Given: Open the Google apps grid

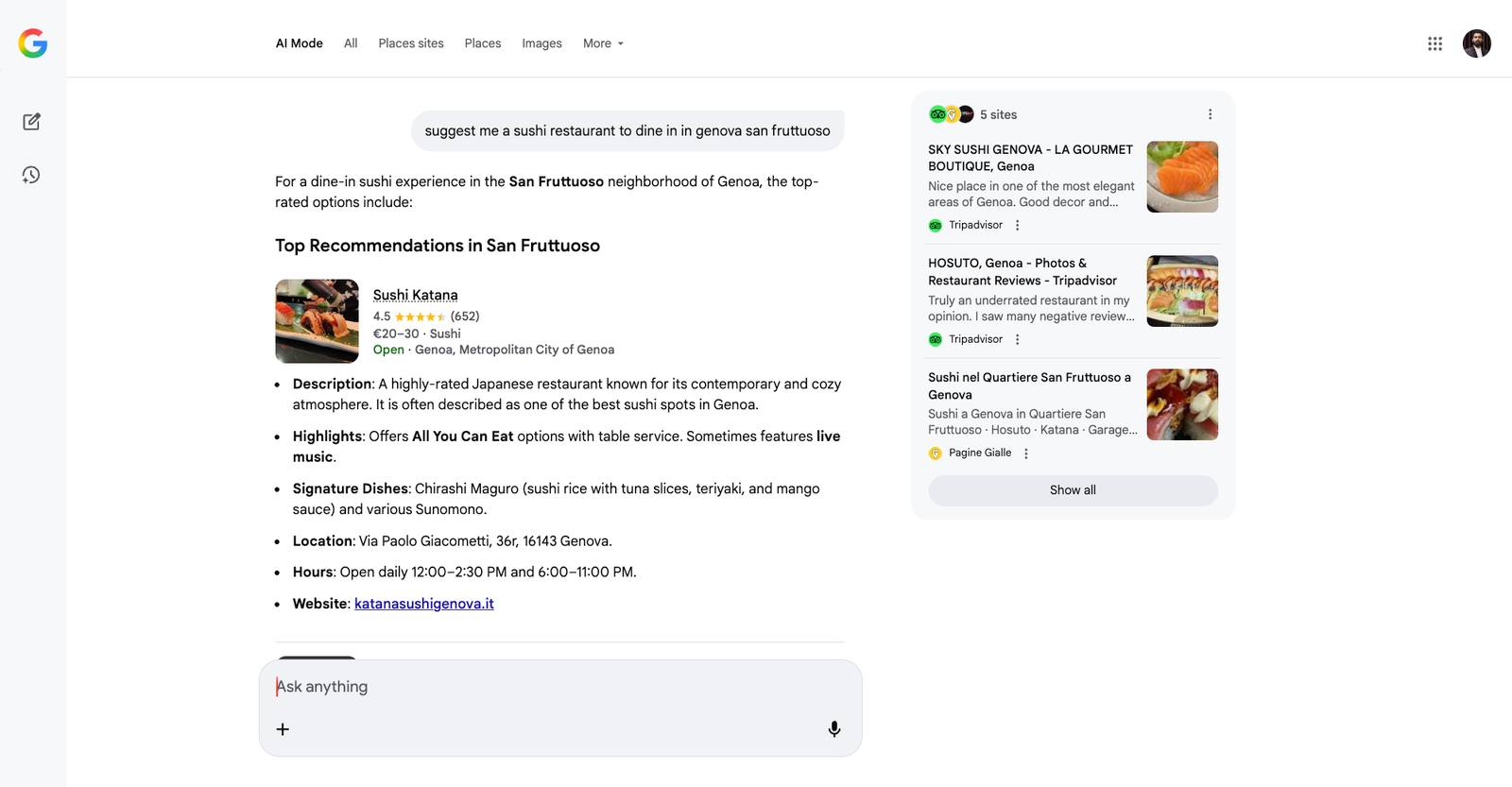Looking at the screenshot, I should coord(1435,43).
